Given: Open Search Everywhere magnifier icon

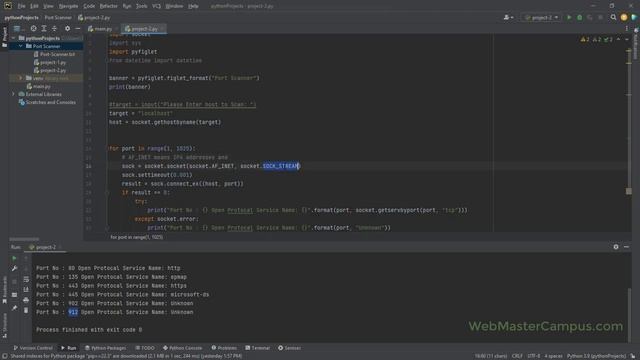Looking at the screenshot, I should coord(613,18).
